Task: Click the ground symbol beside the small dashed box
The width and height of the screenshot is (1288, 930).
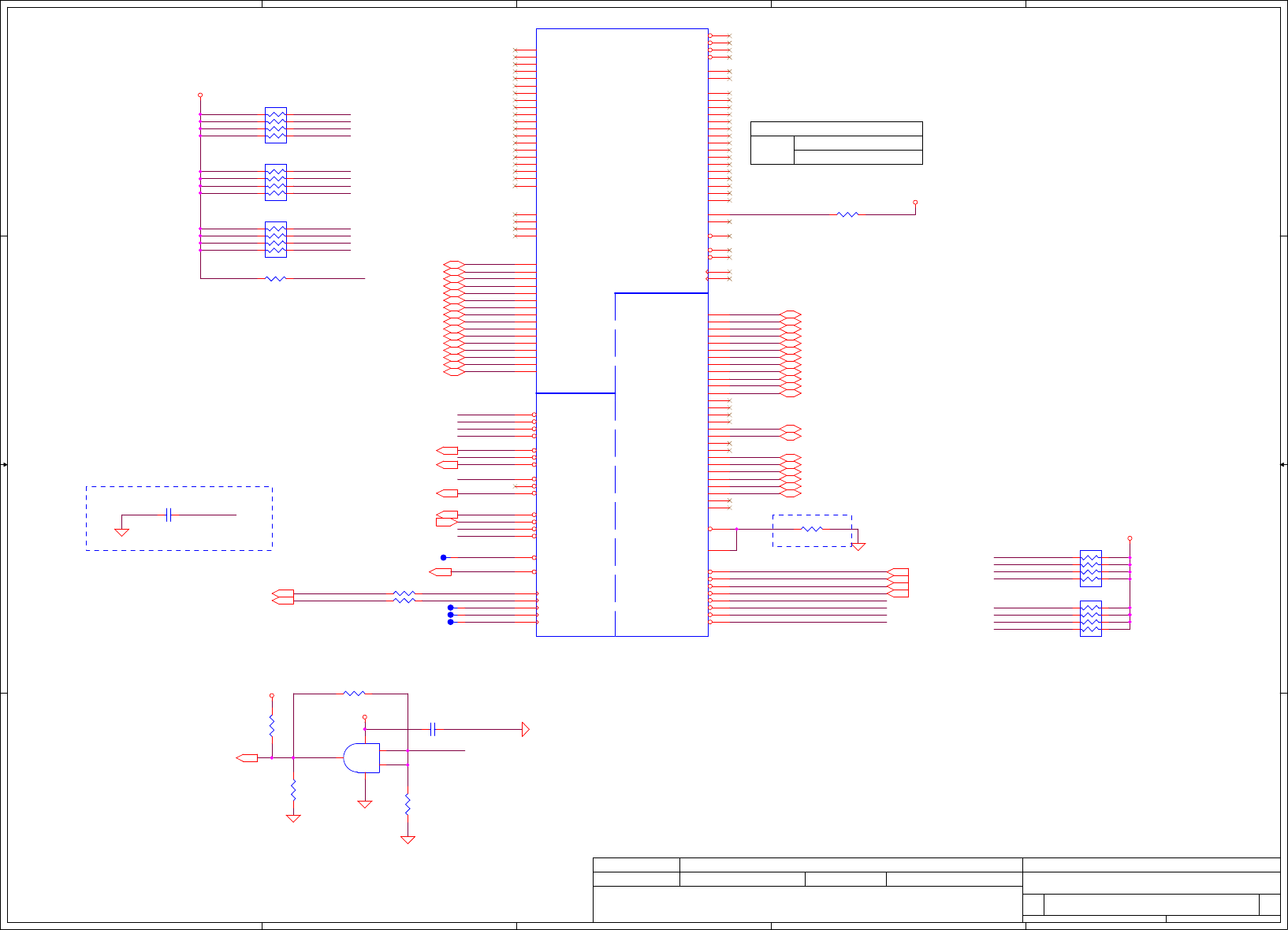Action: [x=858, y=546]
